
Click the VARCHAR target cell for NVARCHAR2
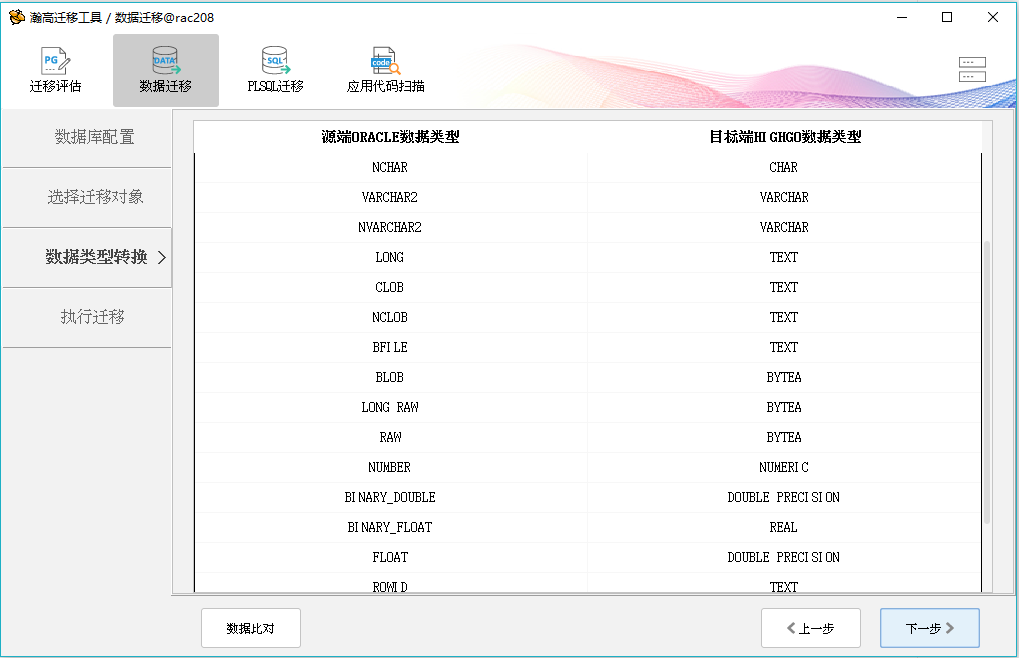click(x=784, y=227)
